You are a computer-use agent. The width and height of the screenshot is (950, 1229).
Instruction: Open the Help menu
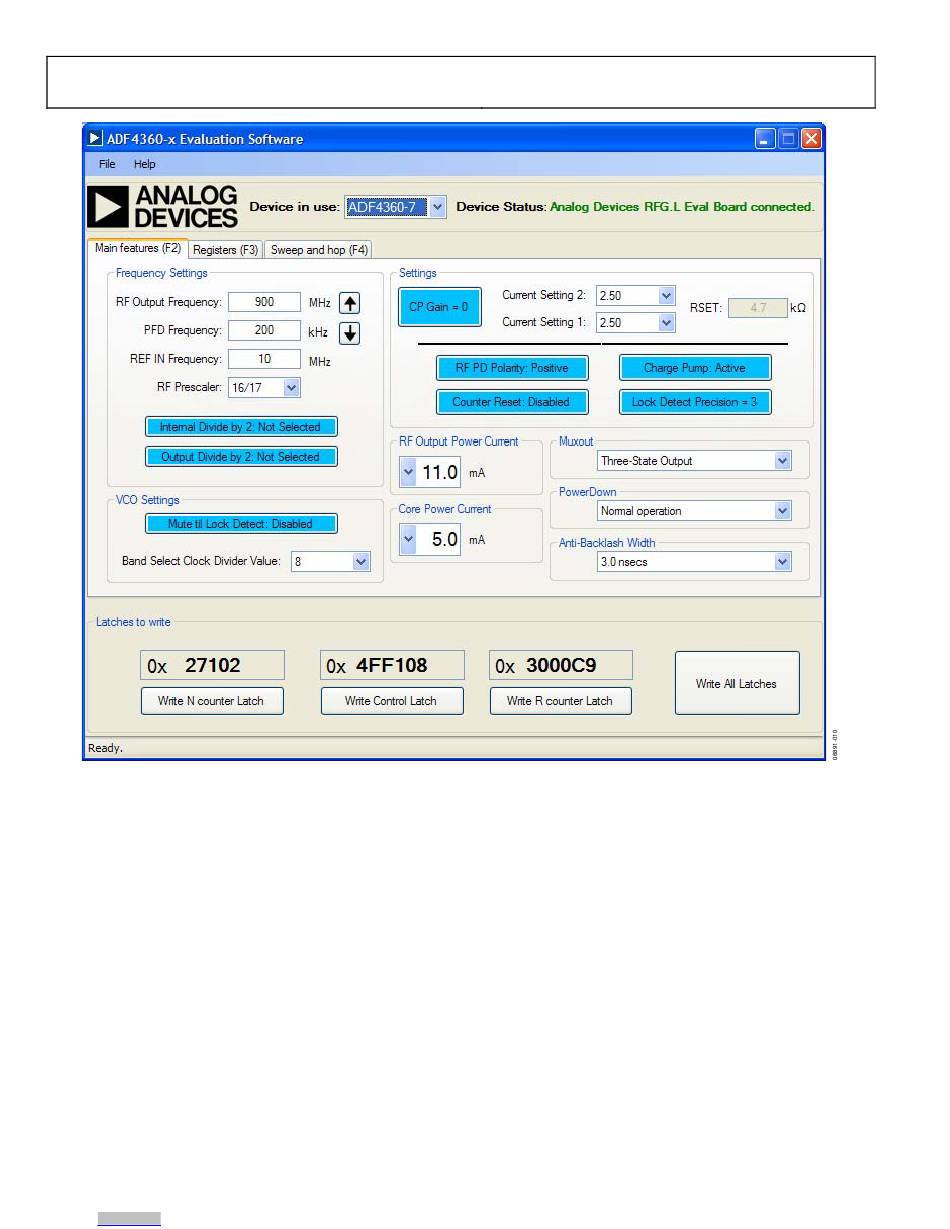(145, 164)
